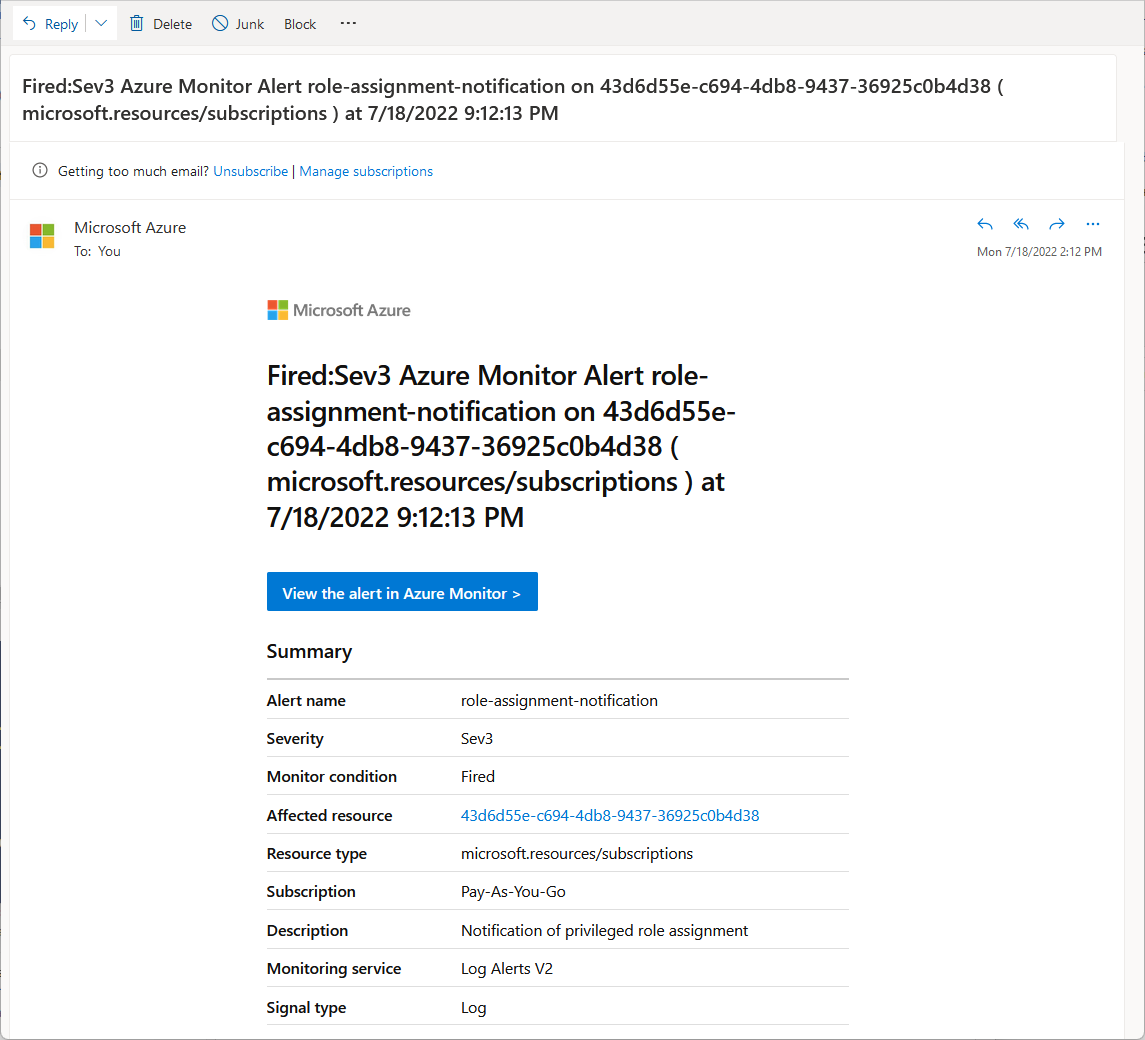
Task: Click the Sev3 severity value
Action: click(x=477, y=738)
